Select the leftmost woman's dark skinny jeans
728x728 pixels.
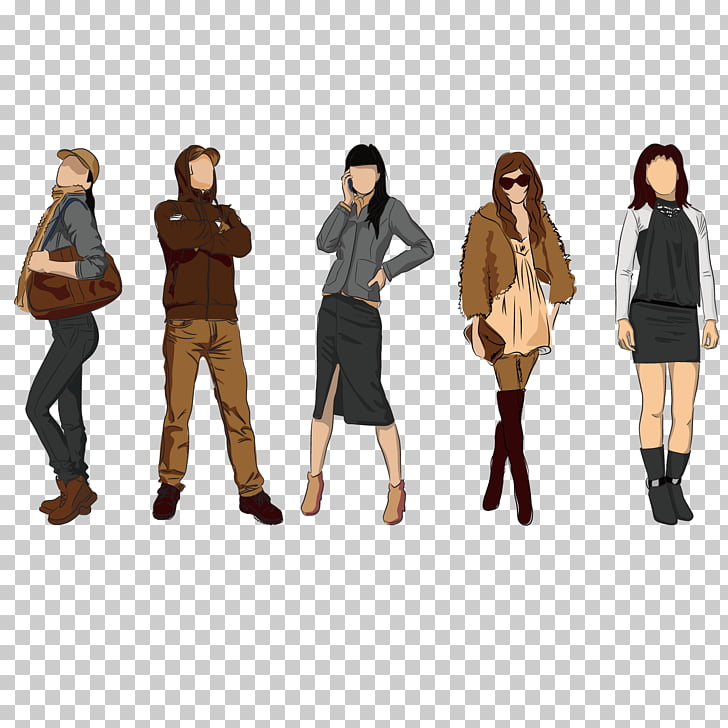coord(60,390)
